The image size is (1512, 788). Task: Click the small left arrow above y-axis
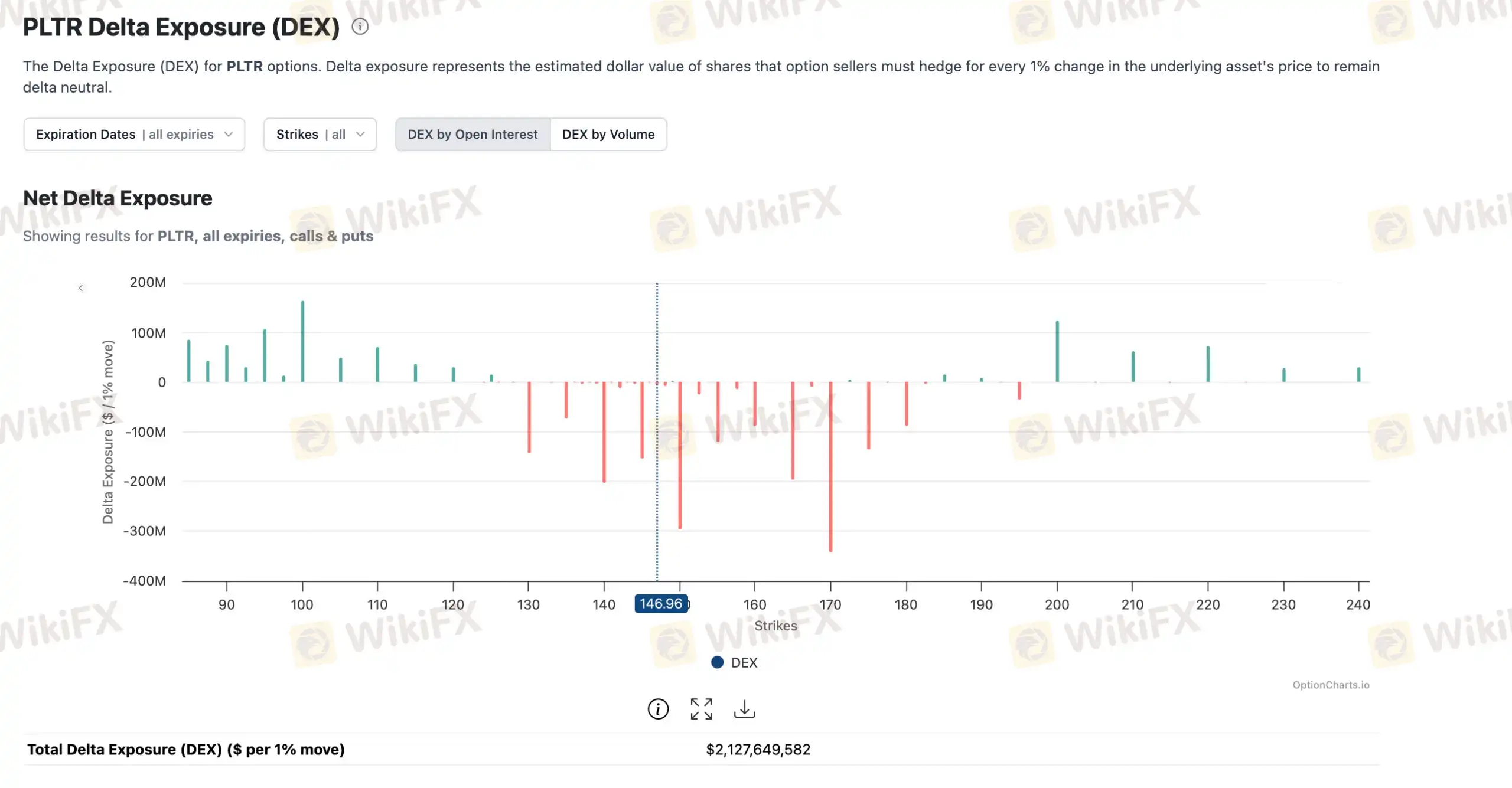[81, 288]
